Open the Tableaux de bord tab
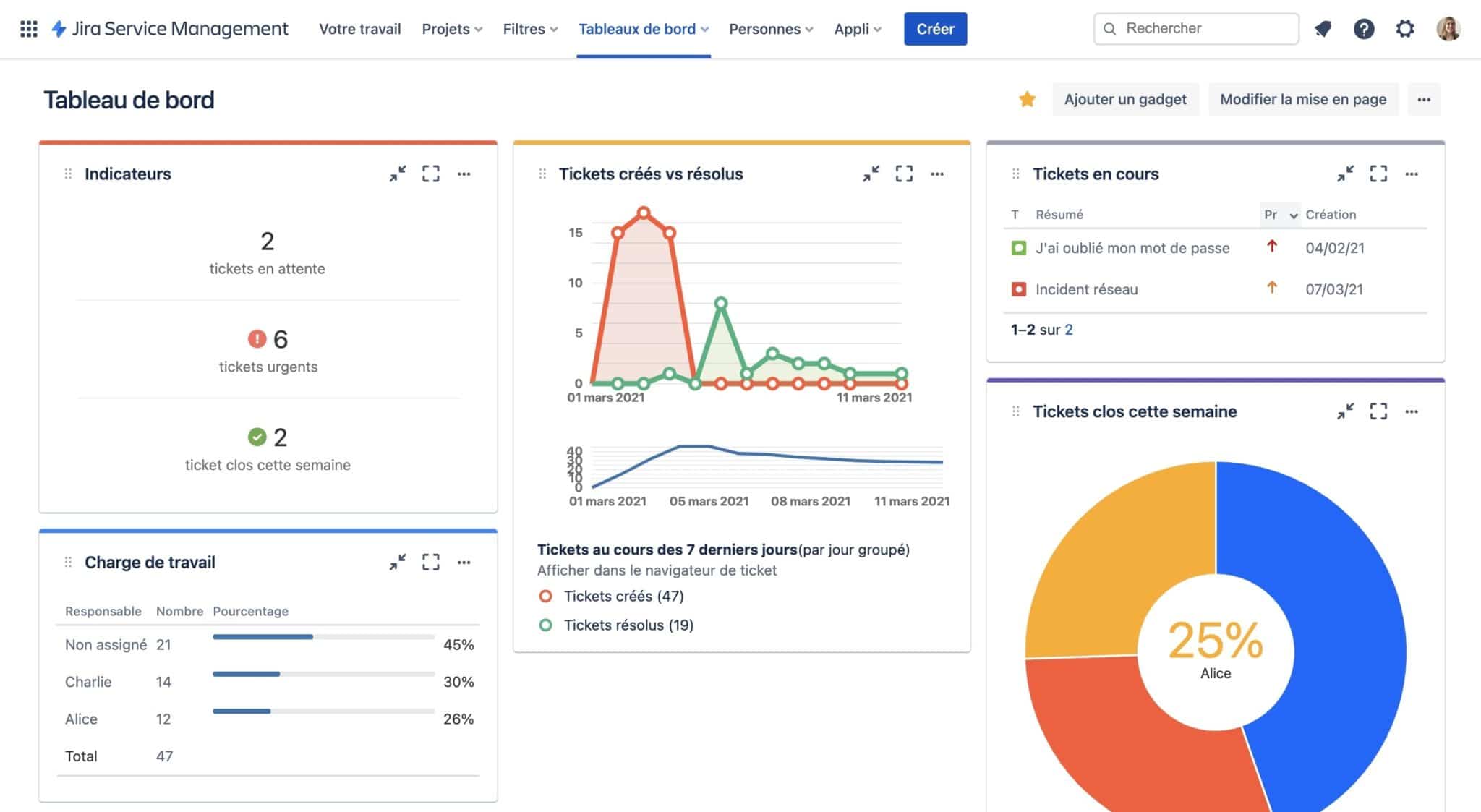Image resolution: width=1481 pixels, height=812 pixels. [644, 29]
